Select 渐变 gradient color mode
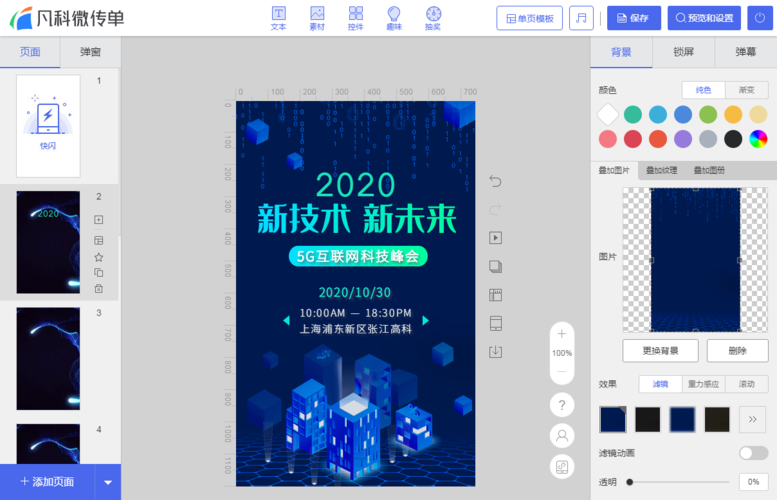Viewport: 777px width, 500px height. [746, 90]
